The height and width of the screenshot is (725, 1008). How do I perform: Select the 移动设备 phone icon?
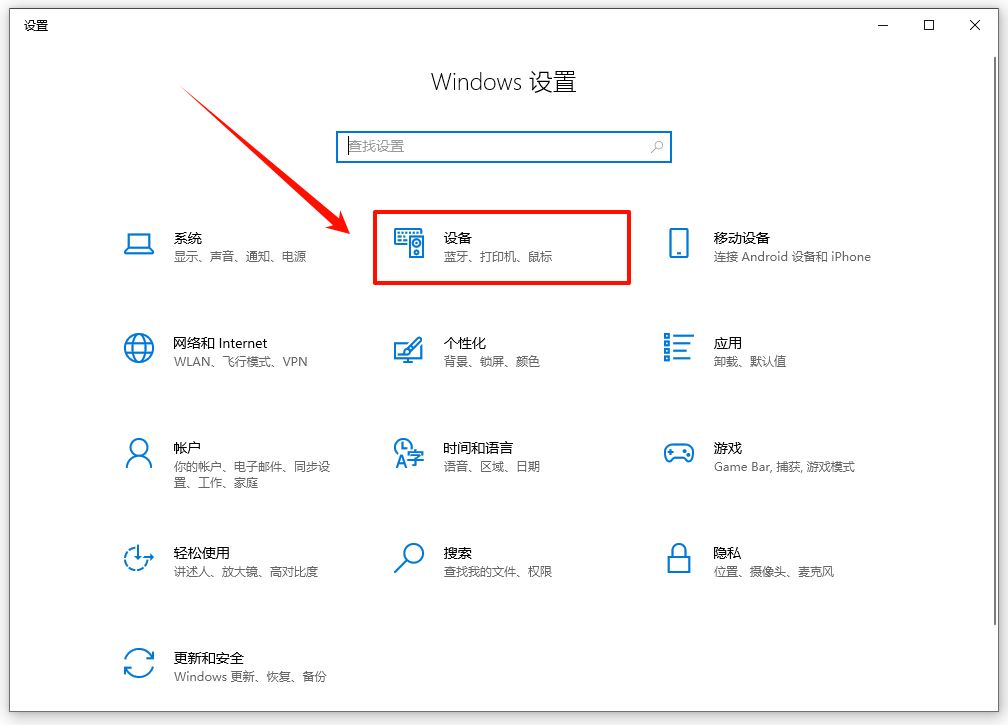[679, 242]
